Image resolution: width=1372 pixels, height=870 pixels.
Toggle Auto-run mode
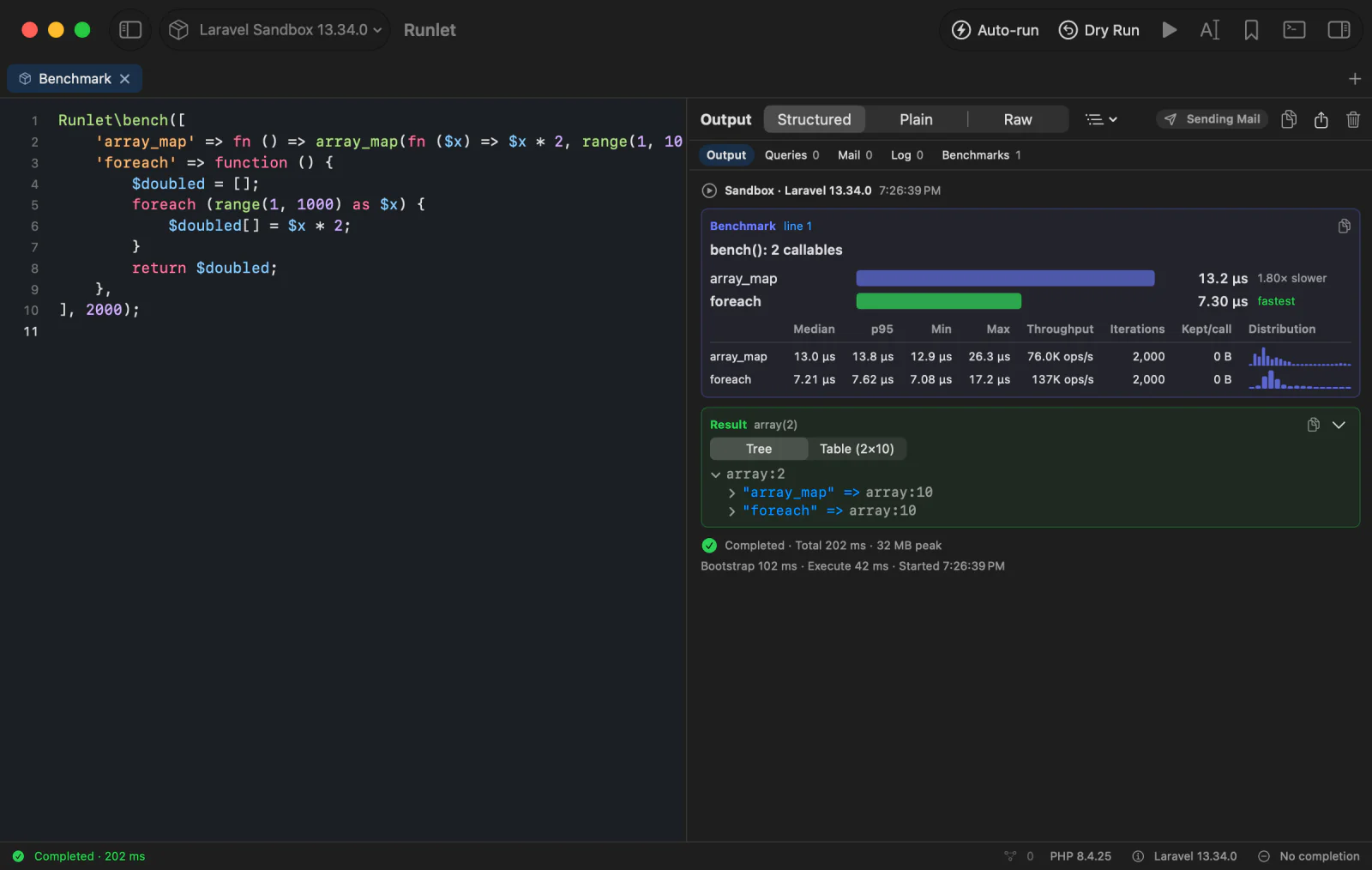pos(995,30)
